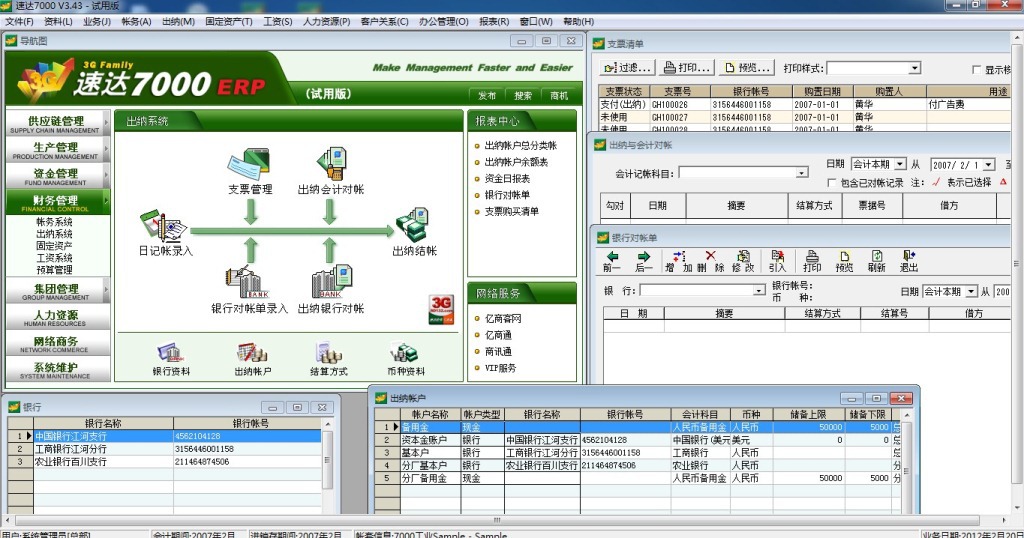This screenshot has width=1024, height=538.
Task: Open 系统维护 sidebar section
Action: point(57,370)
